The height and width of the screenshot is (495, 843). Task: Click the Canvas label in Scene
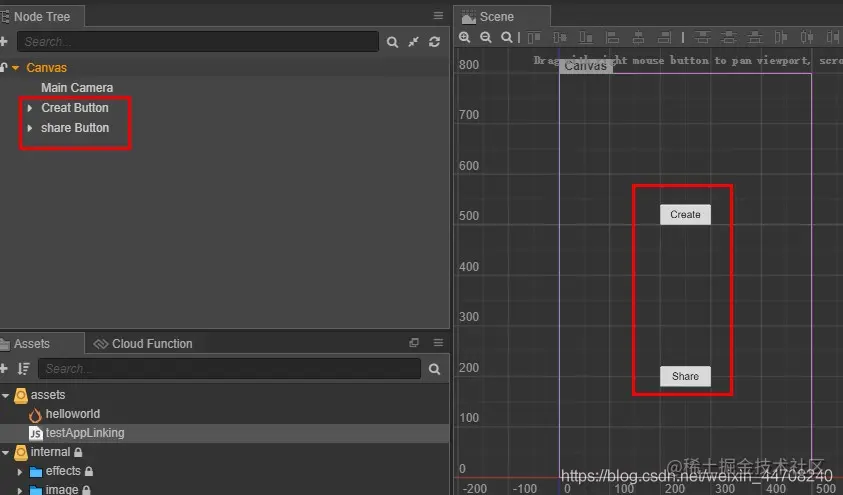tap(585, 66)
